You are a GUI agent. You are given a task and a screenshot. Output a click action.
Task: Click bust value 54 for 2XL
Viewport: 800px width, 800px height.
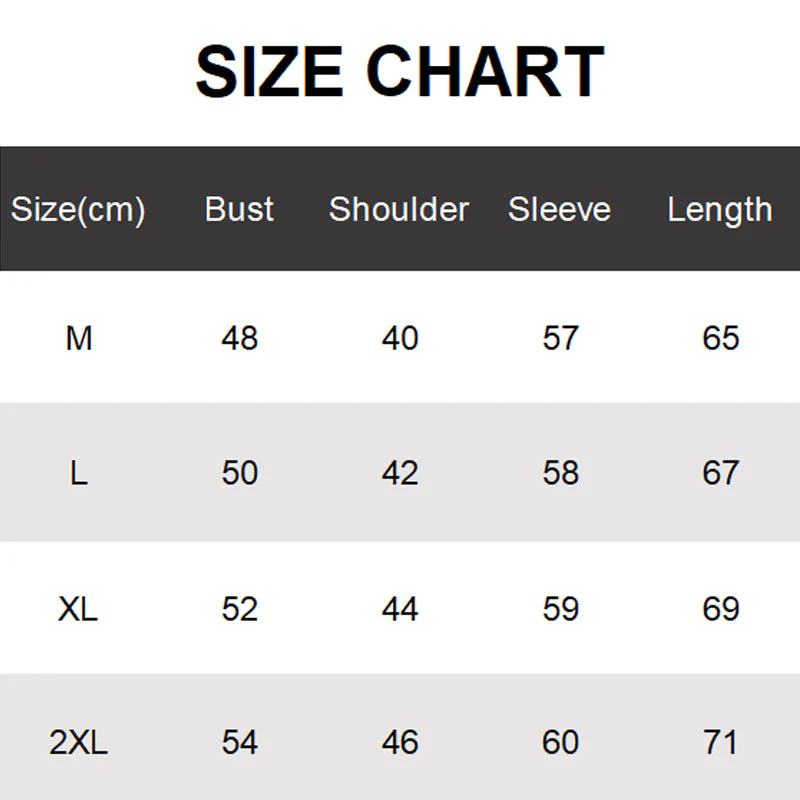[240, 742]
